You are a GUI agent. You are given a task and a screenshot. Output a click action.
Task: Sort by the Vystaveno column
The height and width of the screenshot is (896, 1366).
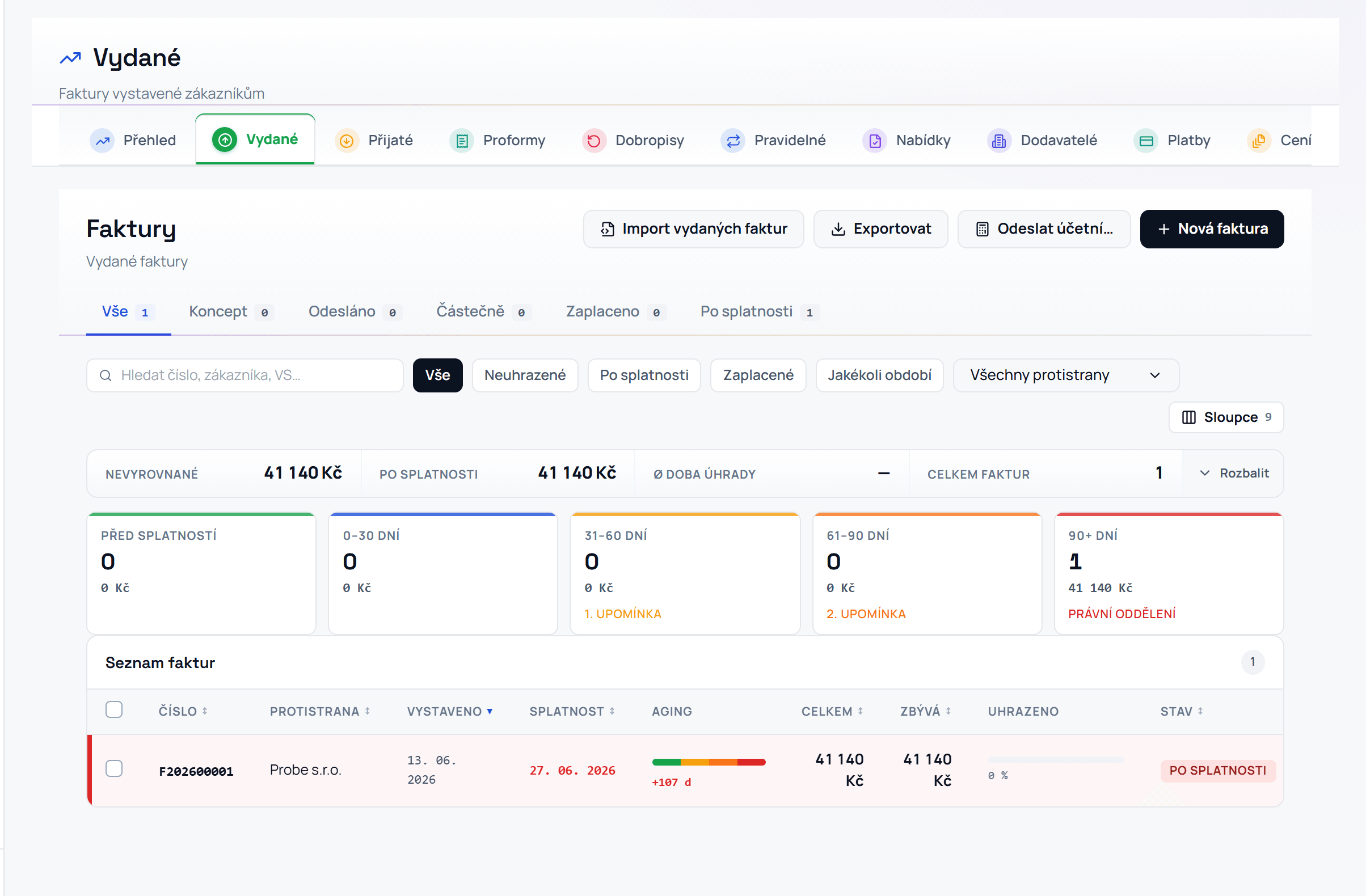(x=450, y=711)
